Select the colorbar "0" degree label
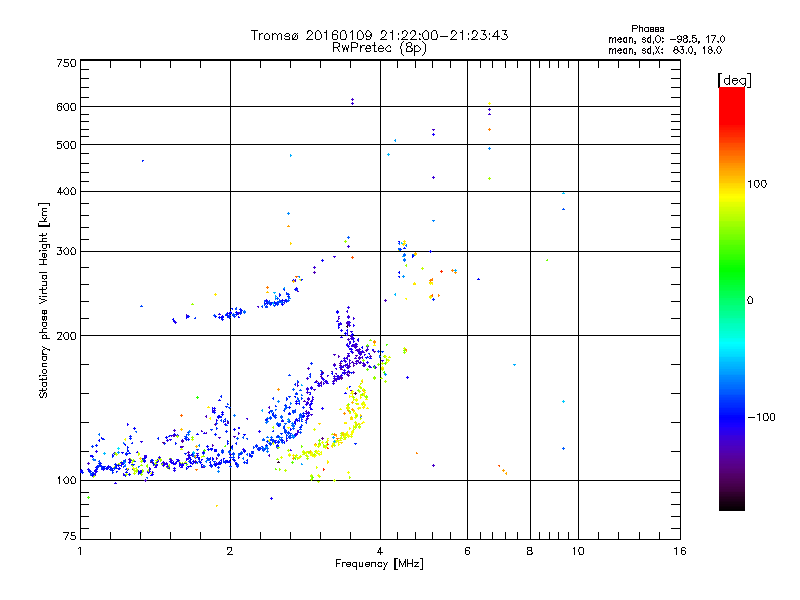The image size is (800, 600). [749, 300]
